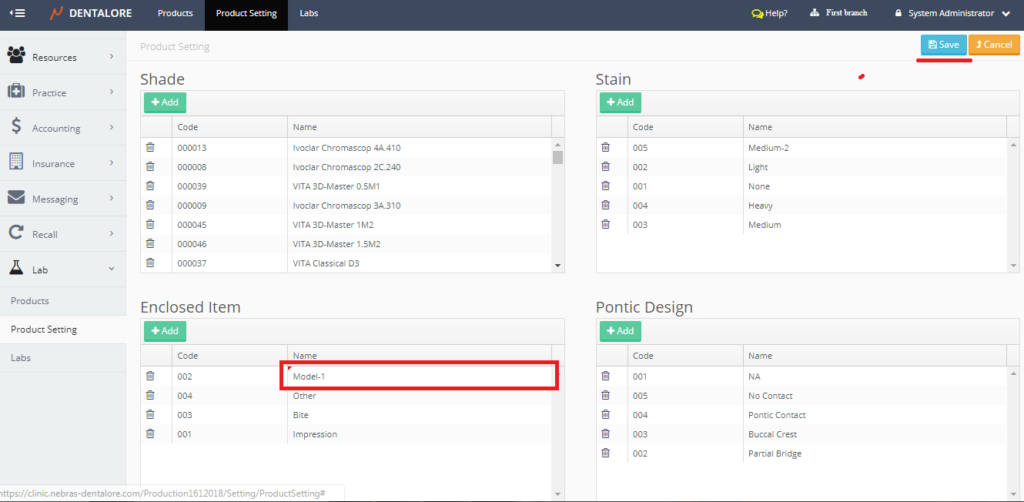The image size is (1024, 502).
Task: Switch to the Products top tab
Action: click(x=175, y=14)
